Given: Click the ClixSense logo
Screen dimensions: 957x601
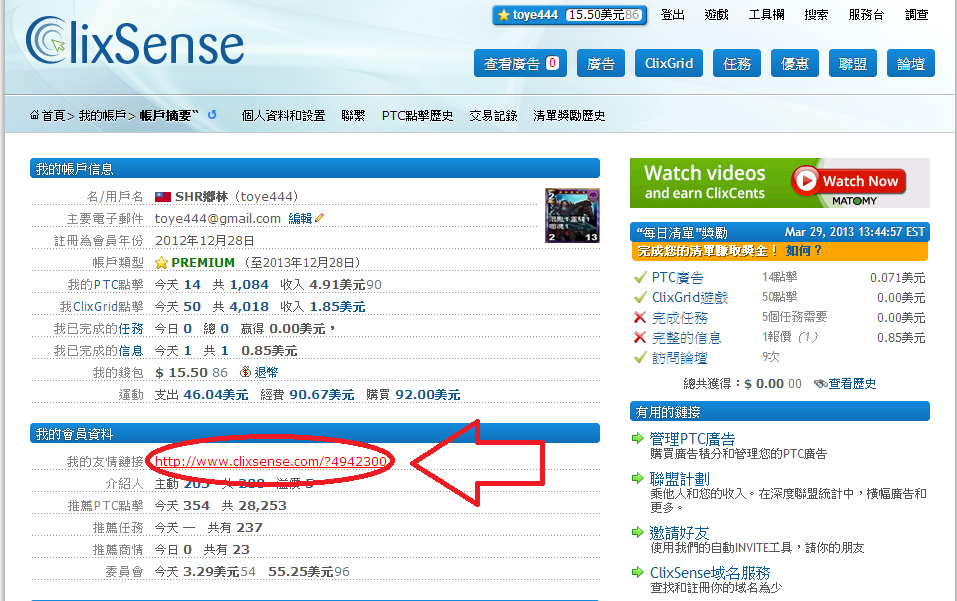Looking at the screenshot, I should 135,41.
